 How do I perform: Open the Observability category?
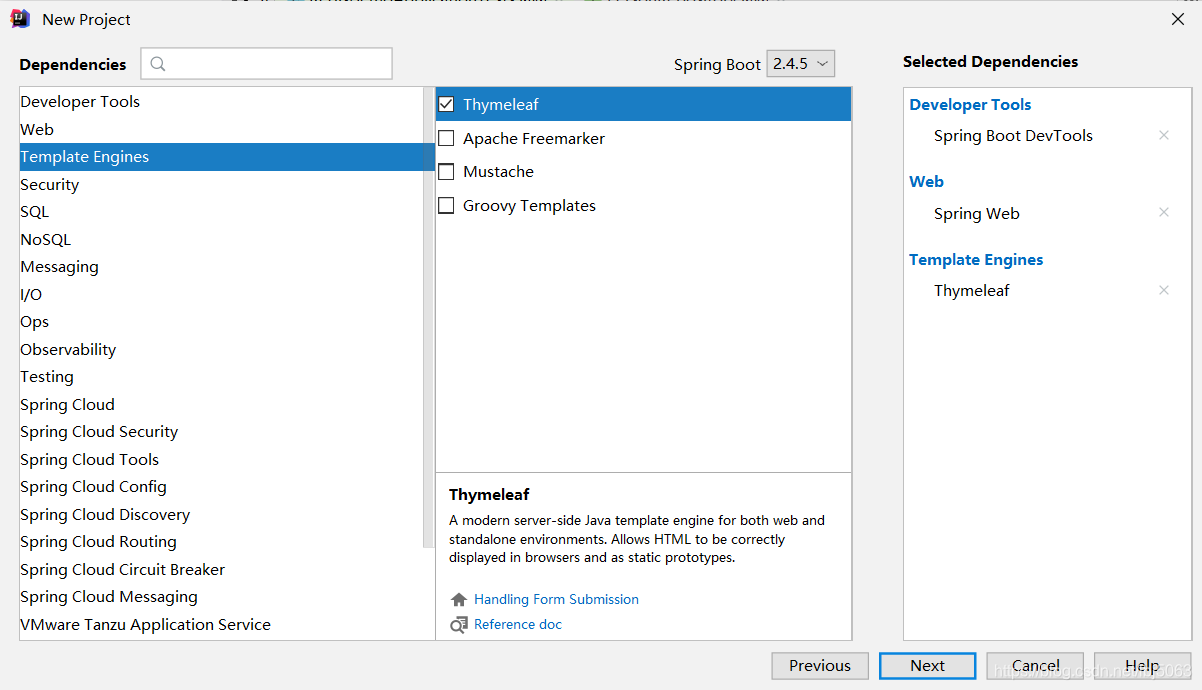pos(221,349)
